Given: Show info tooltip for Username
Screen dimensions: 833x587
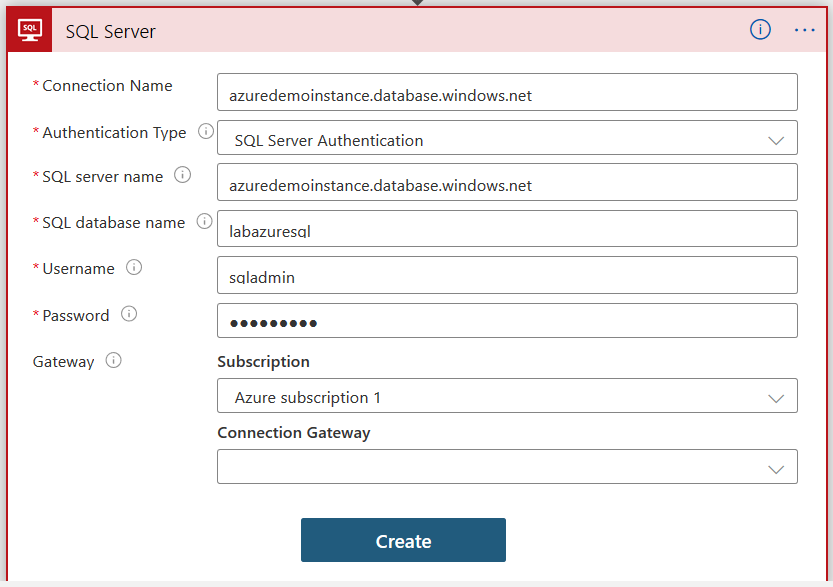Looking at the screenshot, I should tap(134, 268).
